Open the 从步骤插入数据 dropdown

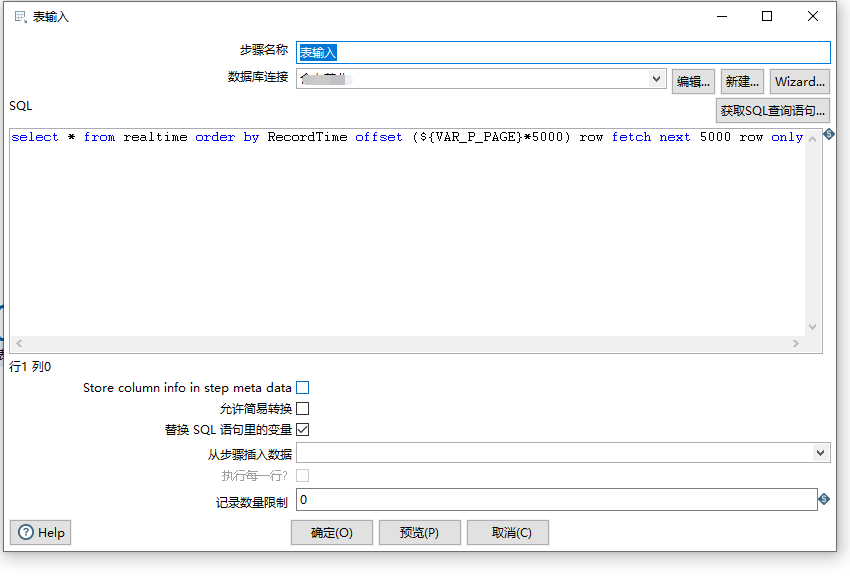pos(820,453)
